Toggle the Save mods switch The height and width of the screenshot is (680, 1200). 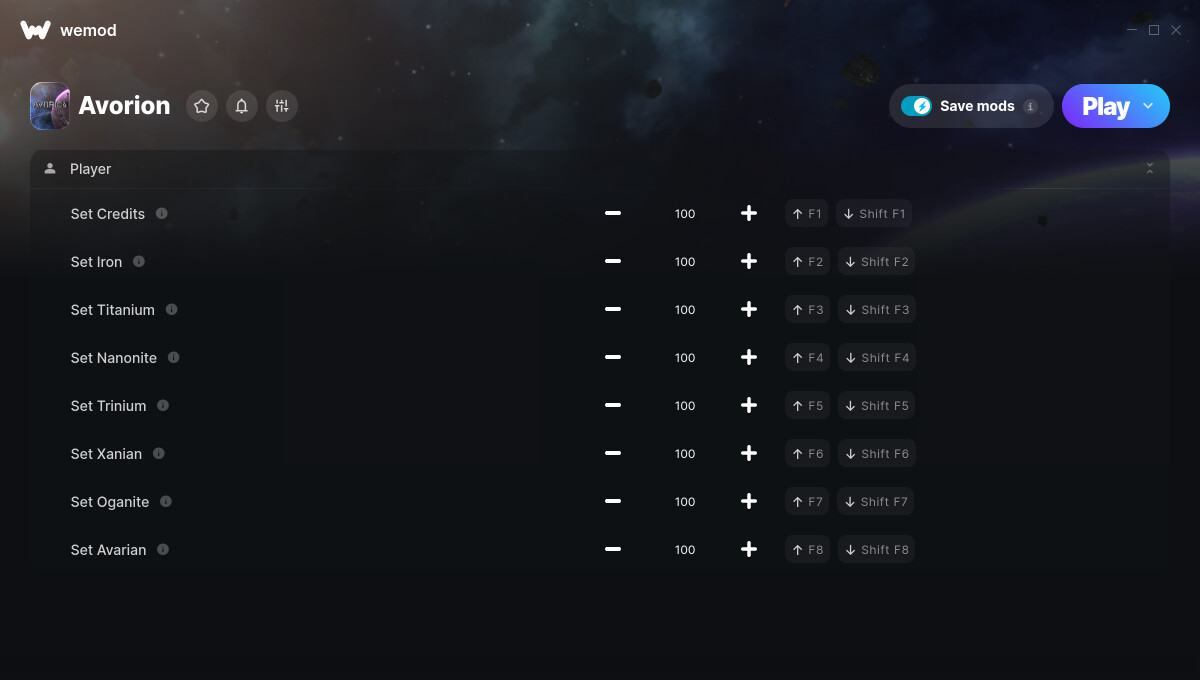point(916,106)
